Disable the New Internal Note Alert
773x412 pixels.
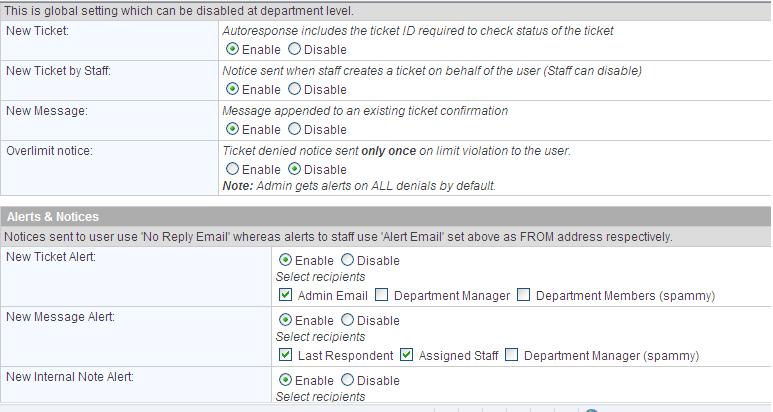click(348, 379)
